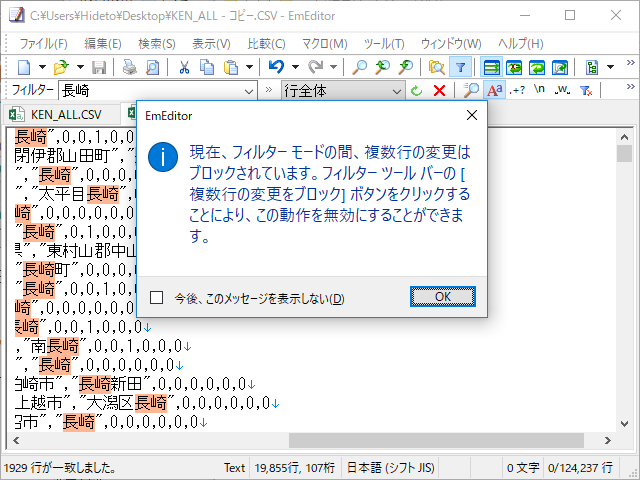
Task: Click the Undo arrow icon
Action: click(276, 67)
